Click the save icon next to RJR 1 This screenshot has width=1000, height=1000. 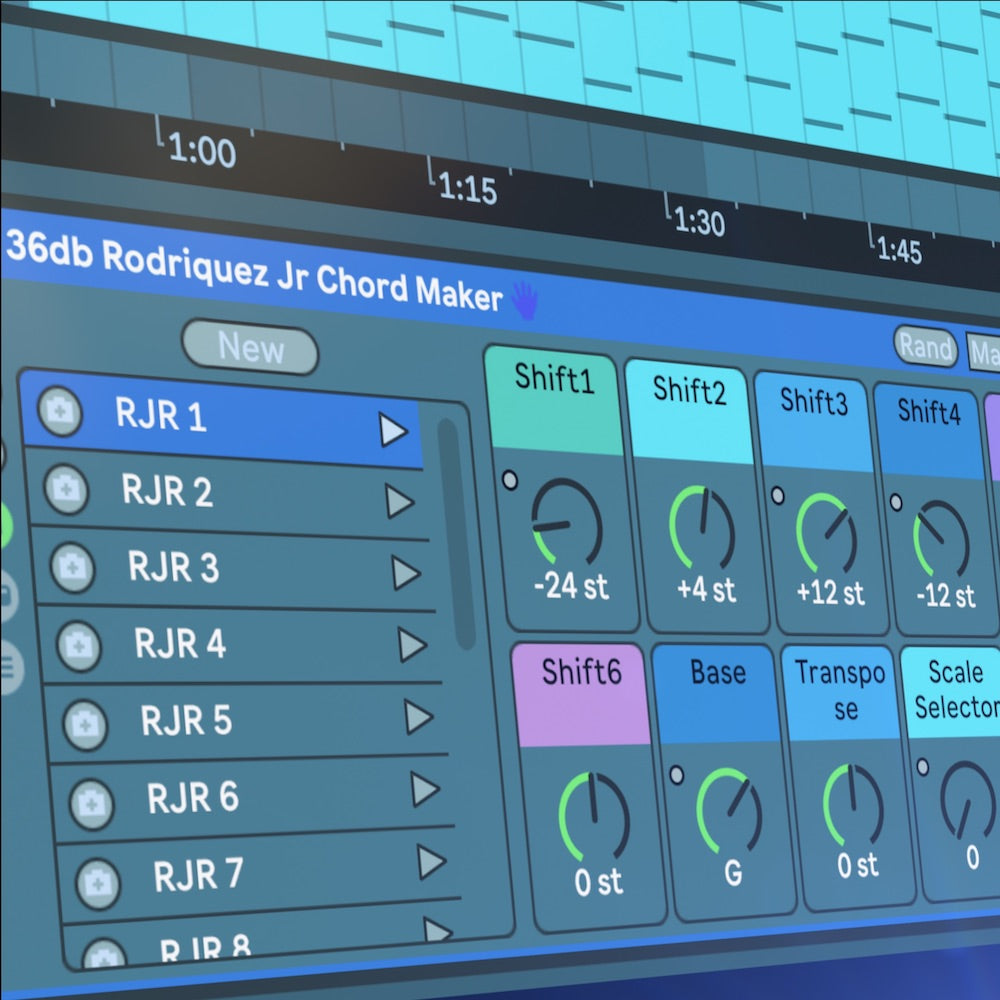(60, 410)
